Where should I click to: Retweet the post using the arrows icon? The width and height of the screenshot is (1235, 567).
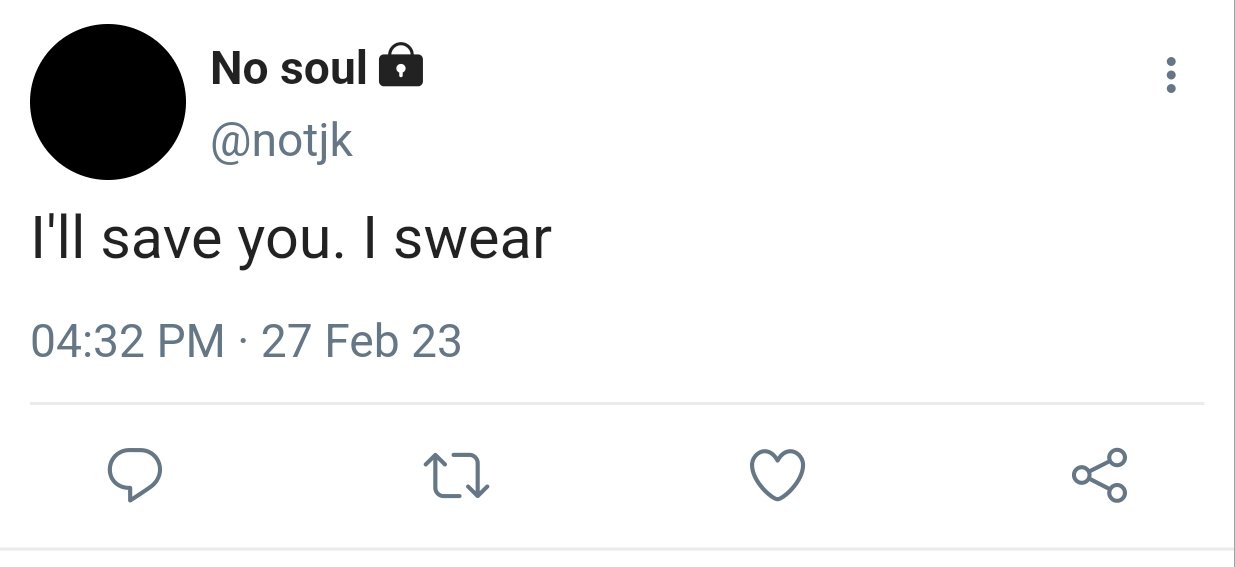tap(456, 475)
